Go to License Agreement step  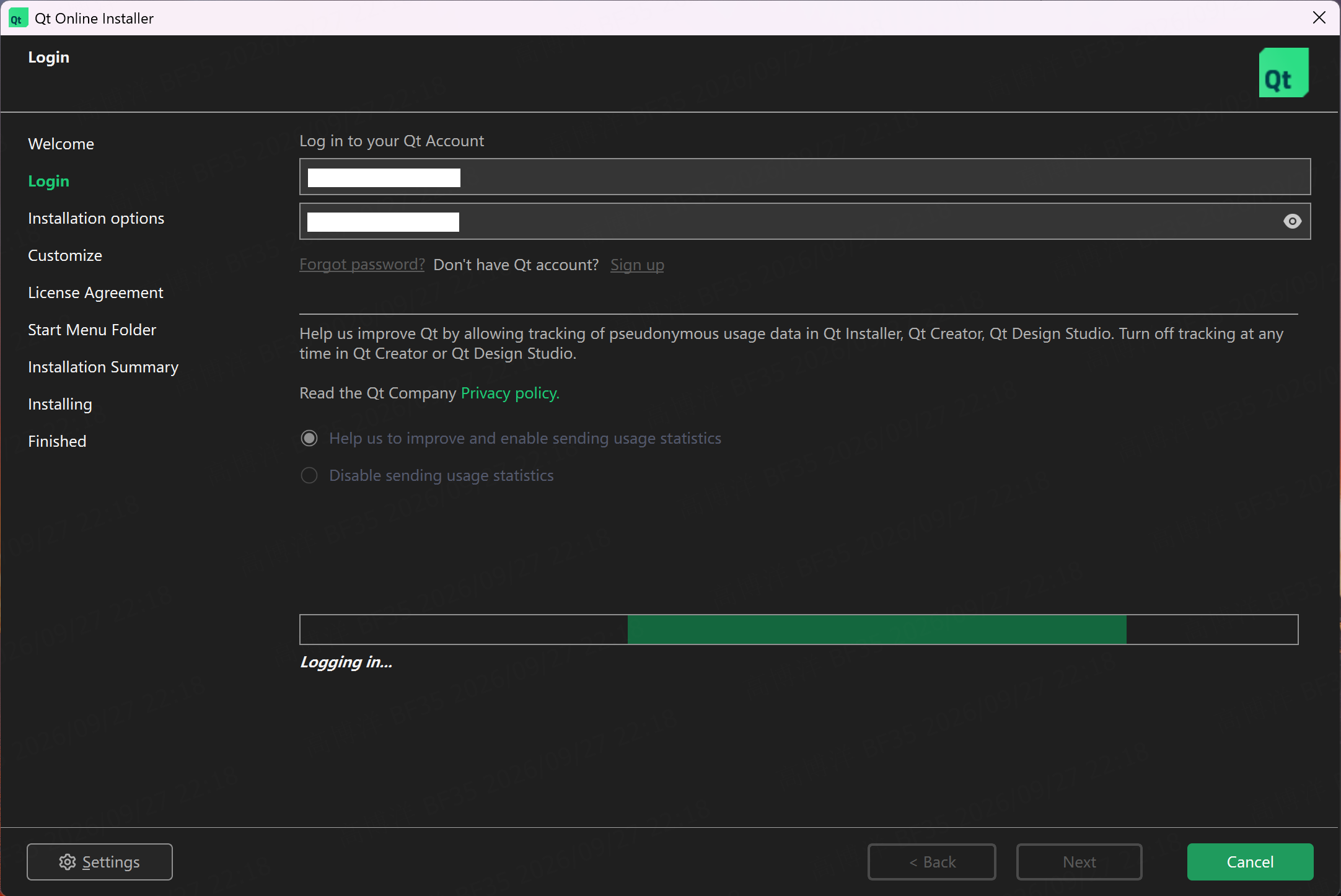tap(95, 292)
